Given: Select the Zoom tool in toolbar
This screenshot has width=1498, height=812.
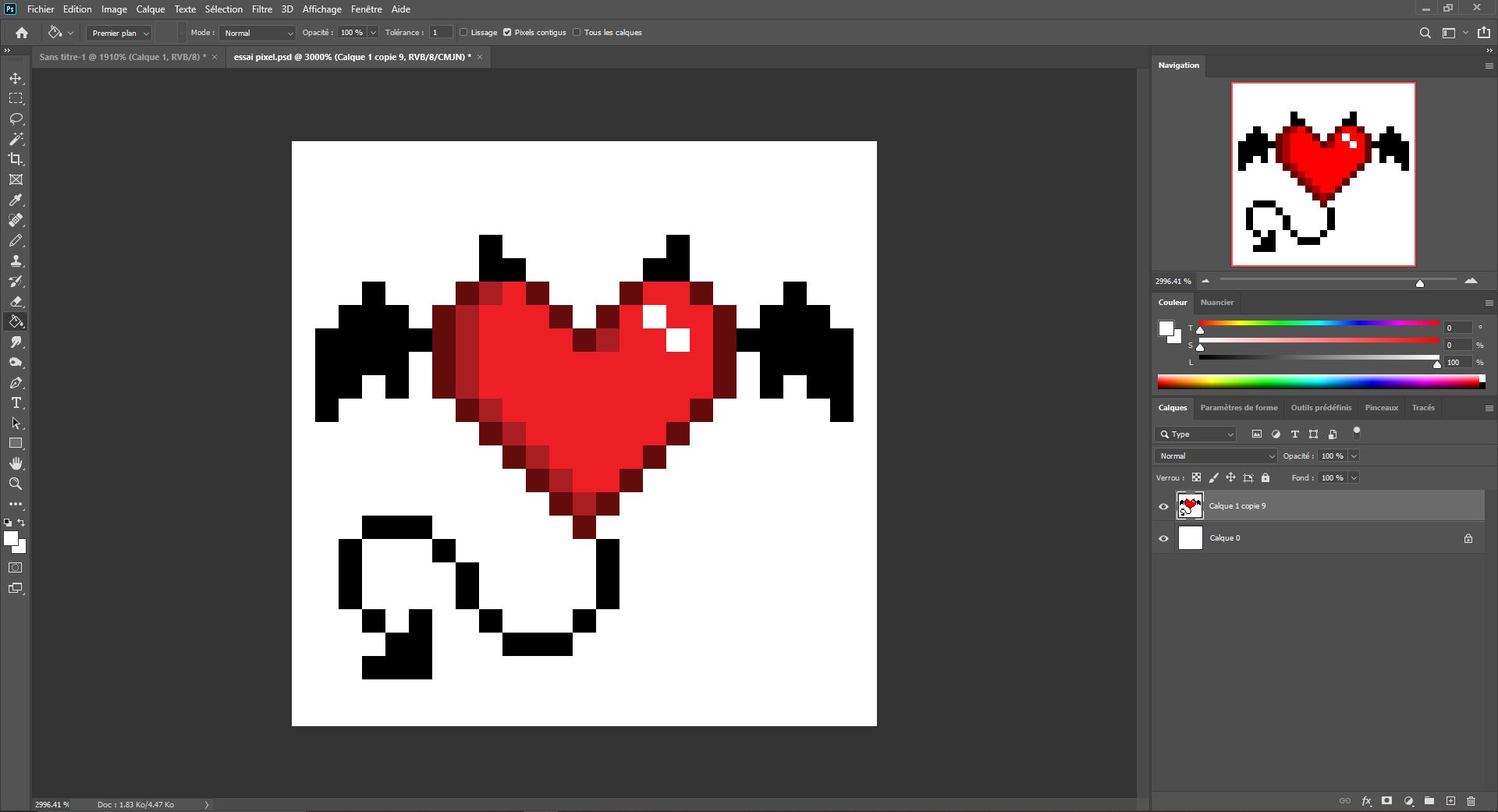Looking at the screenshot, I should (16, 484).
